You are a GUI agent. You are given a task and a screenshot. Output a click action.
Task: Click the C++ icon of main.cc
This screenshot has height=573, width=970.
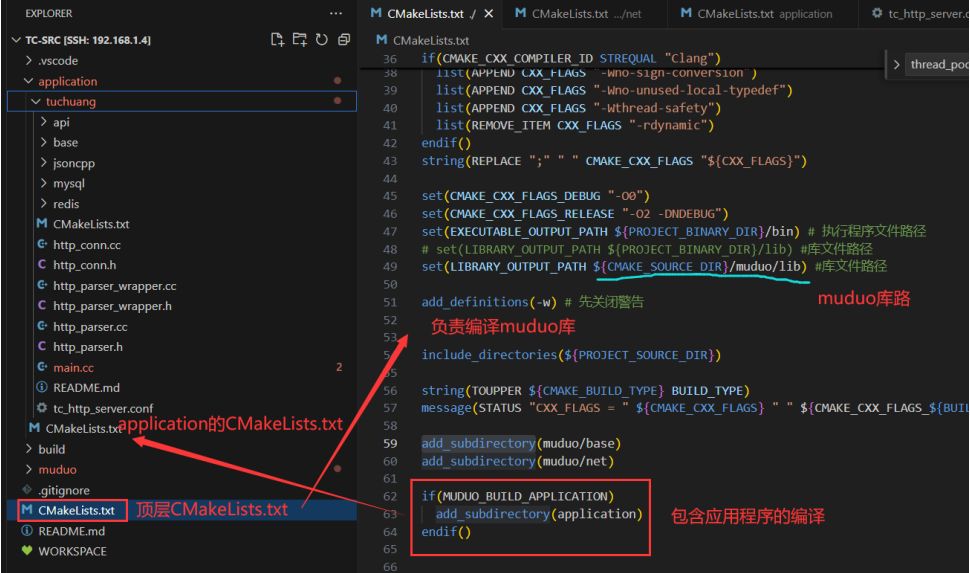[41, 367]
